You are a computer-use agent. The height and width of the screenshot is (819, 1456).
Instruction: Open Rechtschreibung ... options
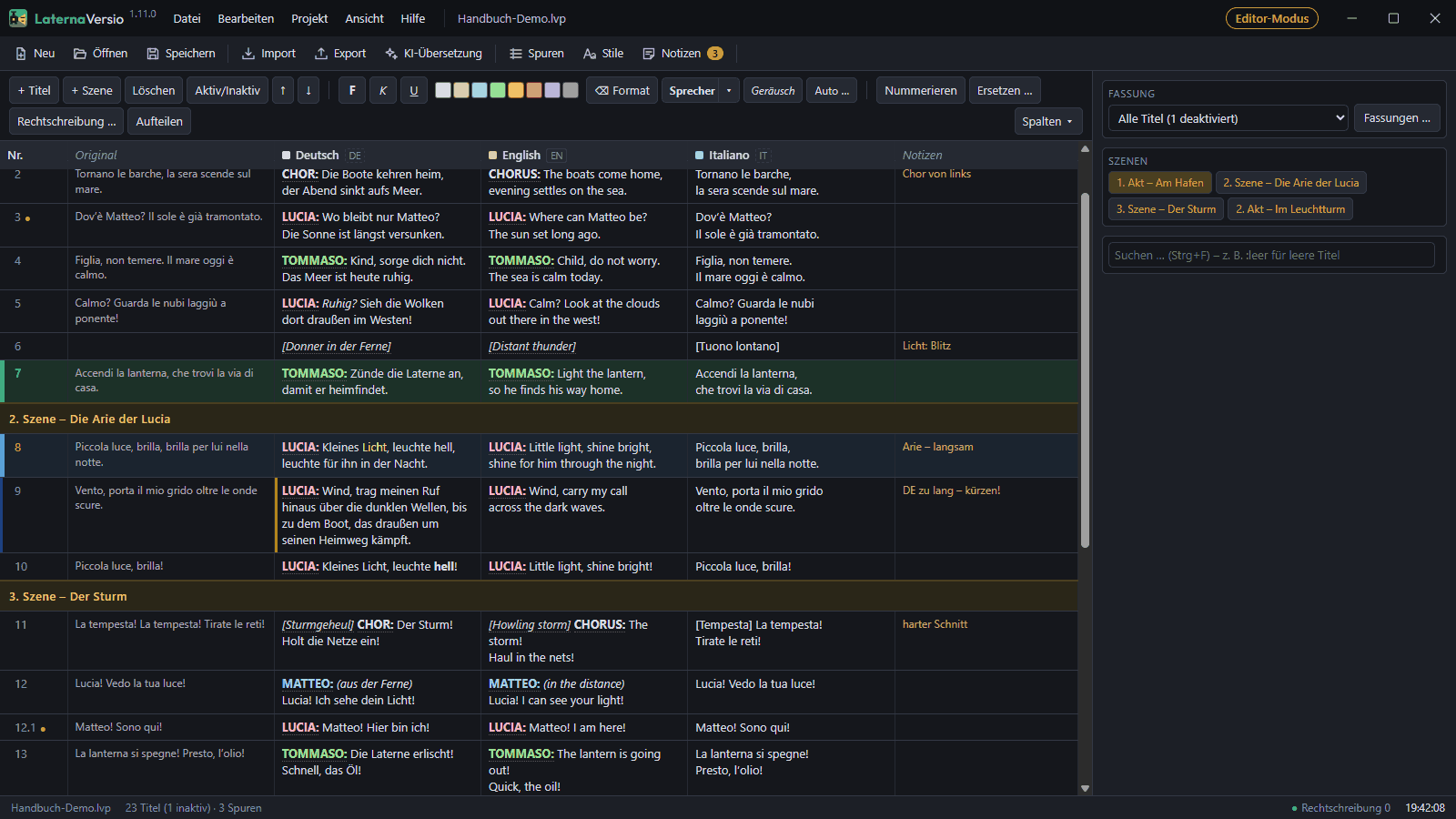tap(66, 121)
